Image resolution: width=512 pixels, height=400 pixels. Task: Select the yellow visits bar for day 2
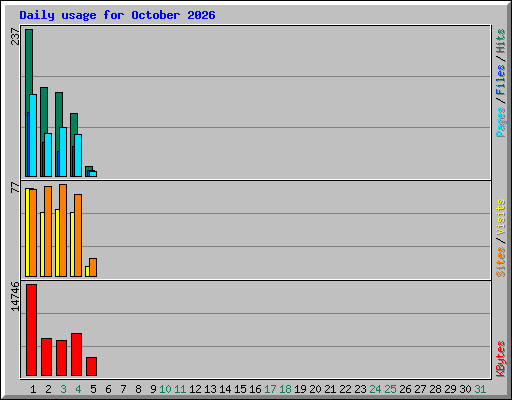42,244
